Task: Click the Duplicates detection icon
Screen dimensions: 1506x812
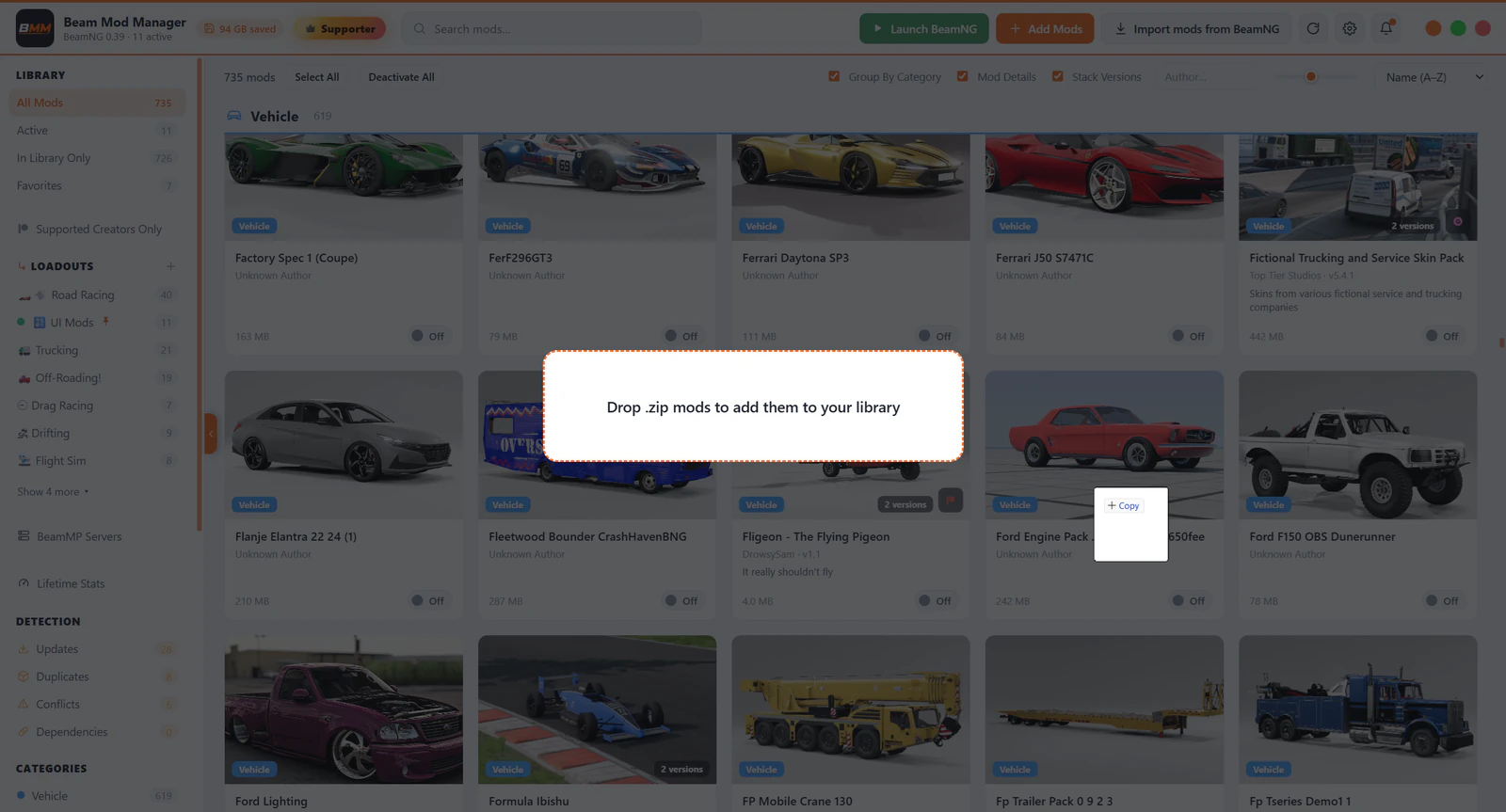Action: 24,677
